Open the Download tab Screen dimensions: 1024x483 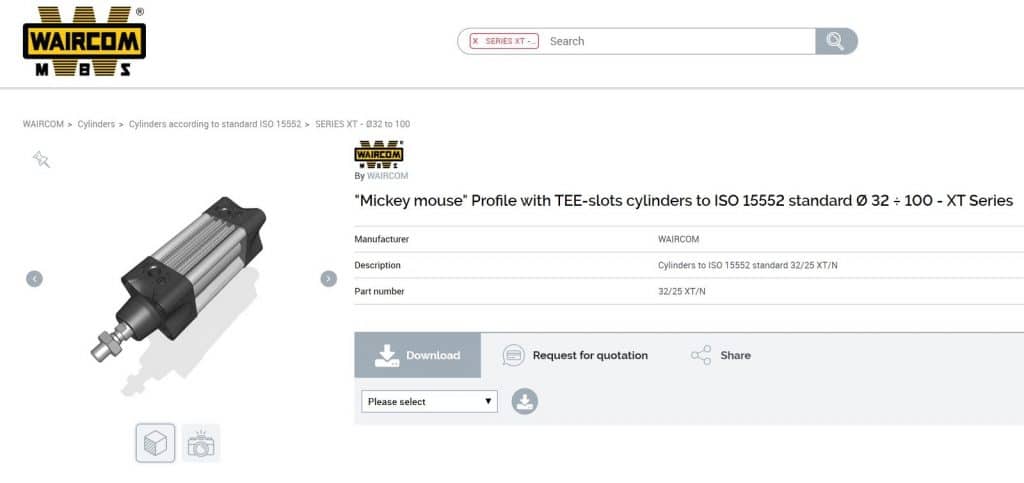(x=418, y=355)
